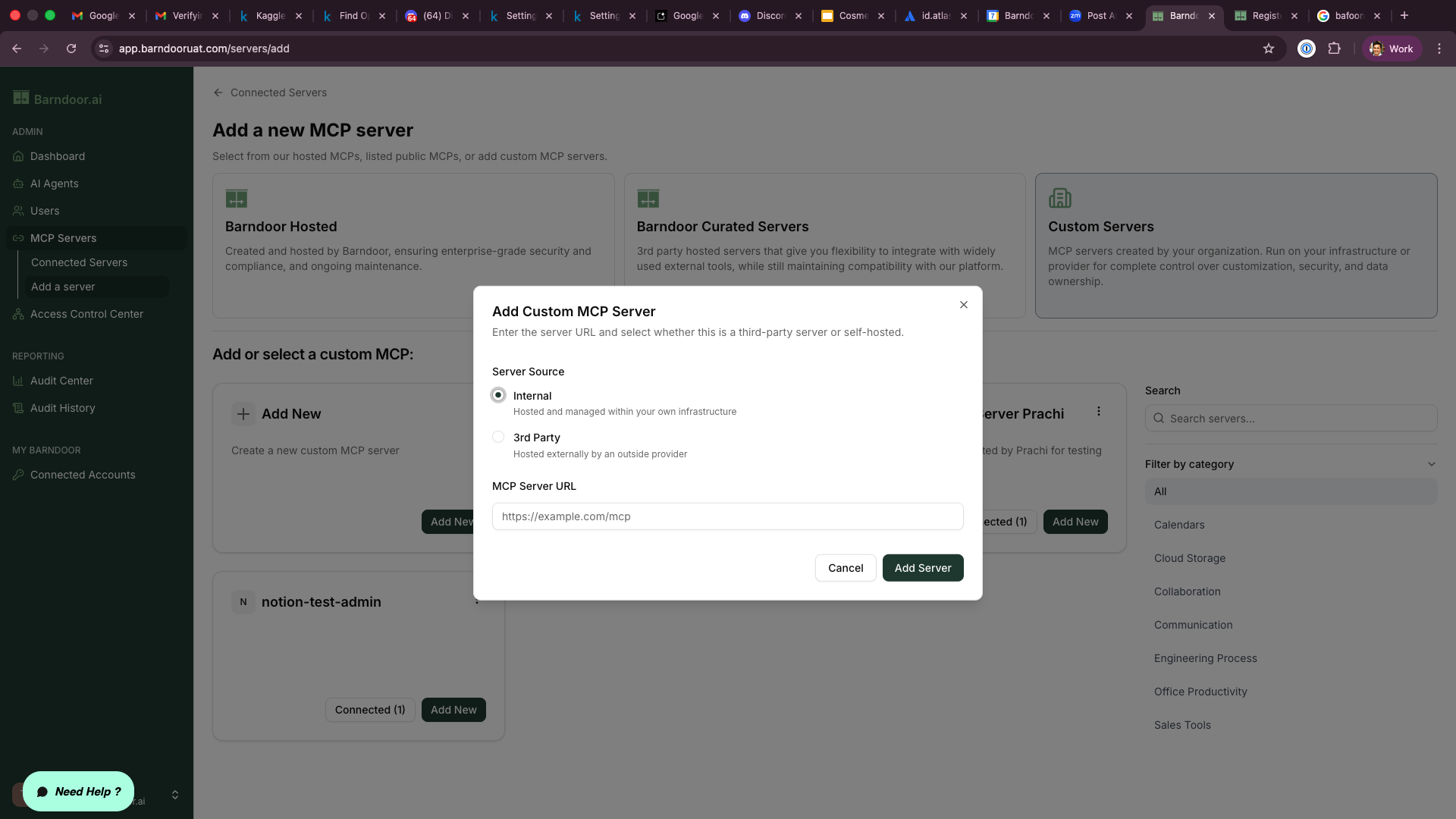Image resolution: width=1456 pixels, height=819 pixels.
Task: Bookmark this page with star icon
Action: (x=1269, y=49)
